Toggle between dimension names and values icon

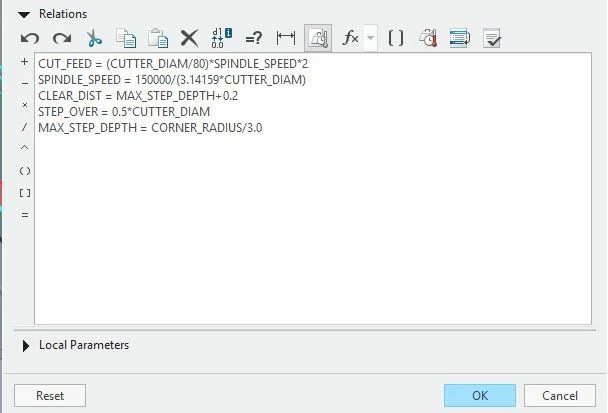coord(221,38)
